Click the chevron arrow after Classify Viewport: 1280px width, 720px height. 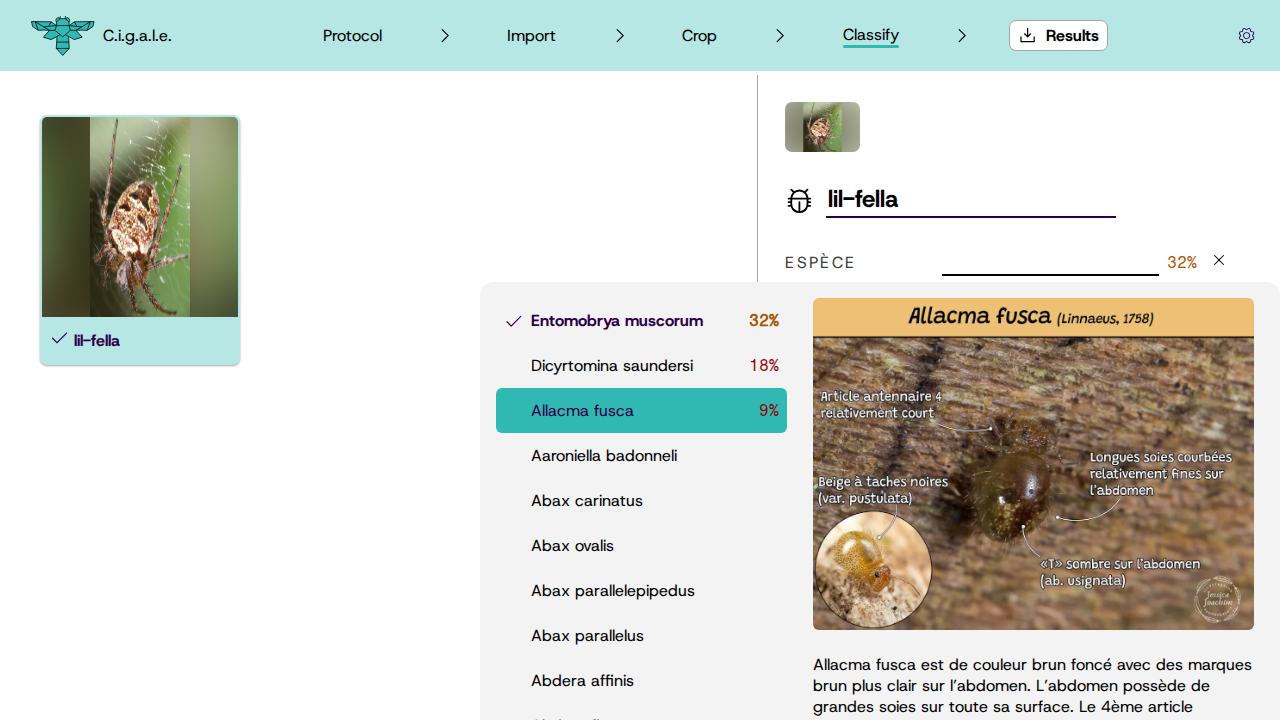tap(962, 36)
